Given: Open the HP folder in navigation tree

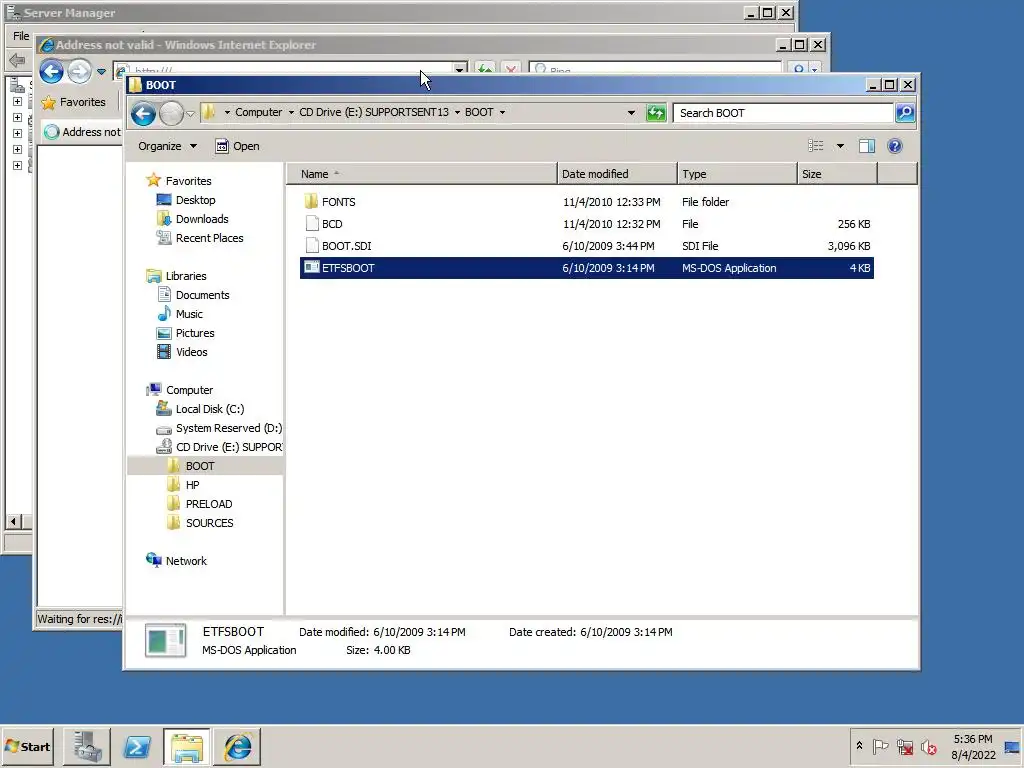Looking at the screenshot, I should (x=192, y=485).
